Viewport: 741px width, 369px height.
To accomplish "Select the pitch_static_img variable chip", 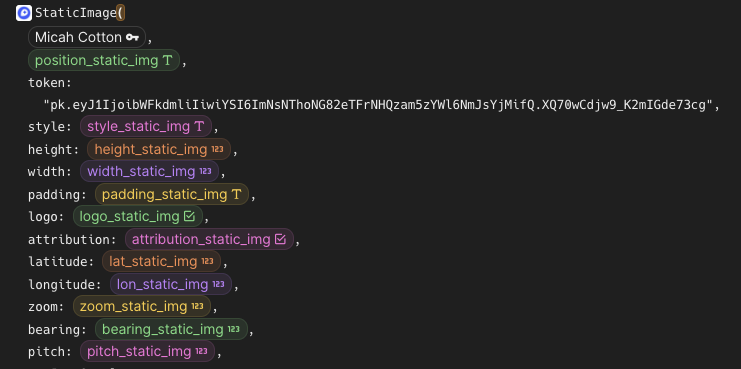I will (147, 352).
